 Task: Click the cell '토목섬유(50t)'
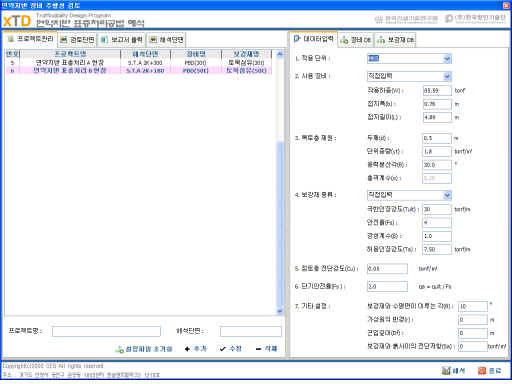(246, 71)
